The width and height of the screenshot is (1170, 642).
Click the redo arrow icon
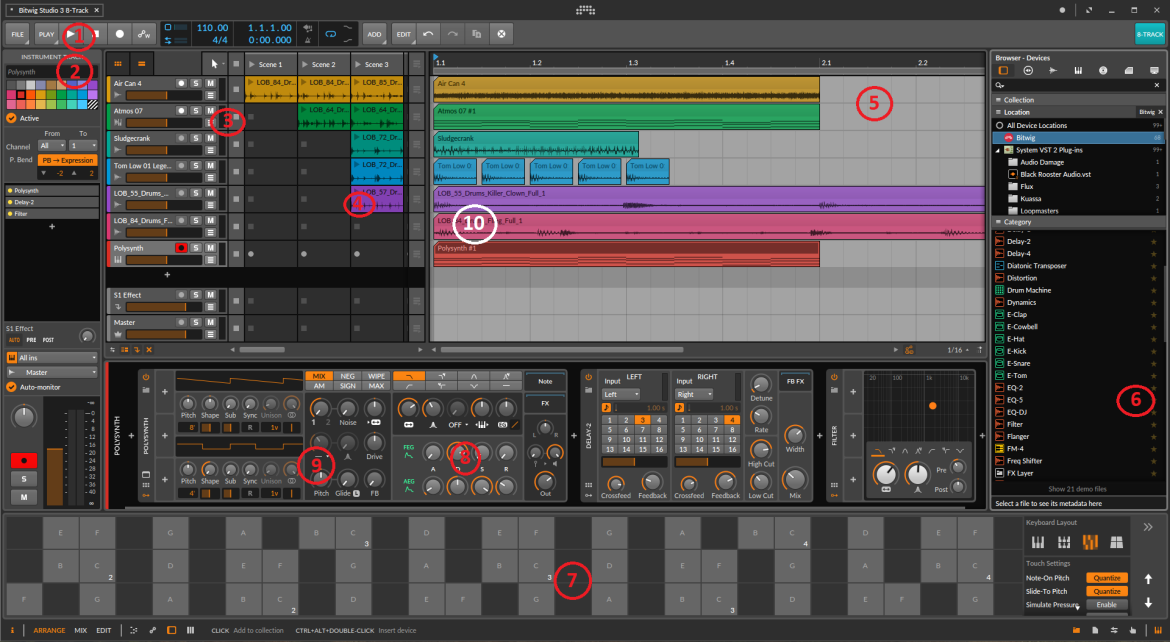click(x=453, y=34)
